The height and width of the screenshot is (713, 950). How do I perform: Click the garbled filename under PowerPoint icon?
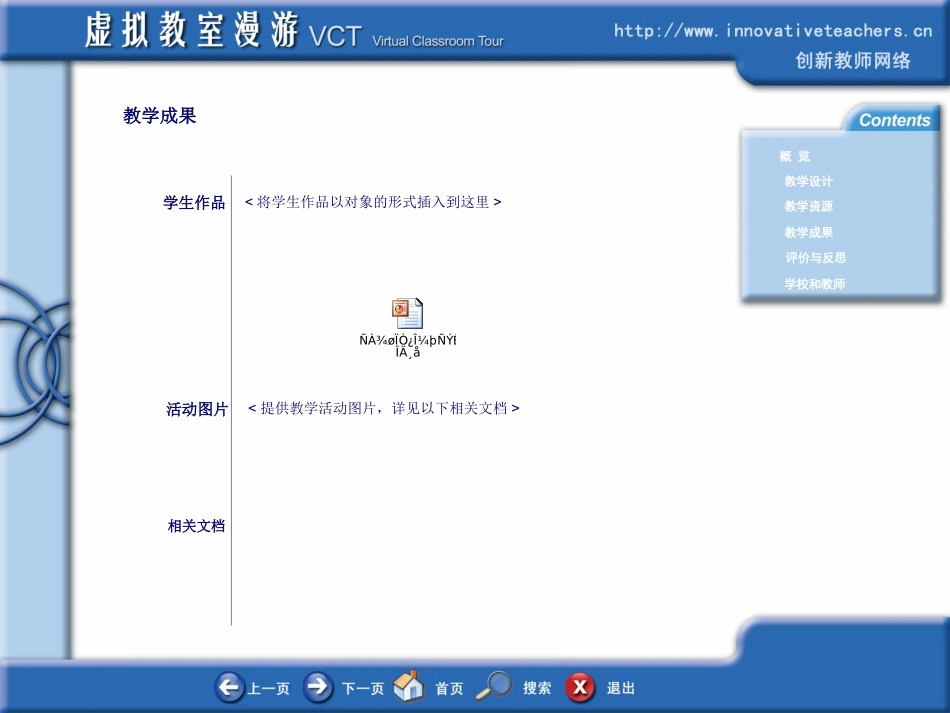point(408,346)
